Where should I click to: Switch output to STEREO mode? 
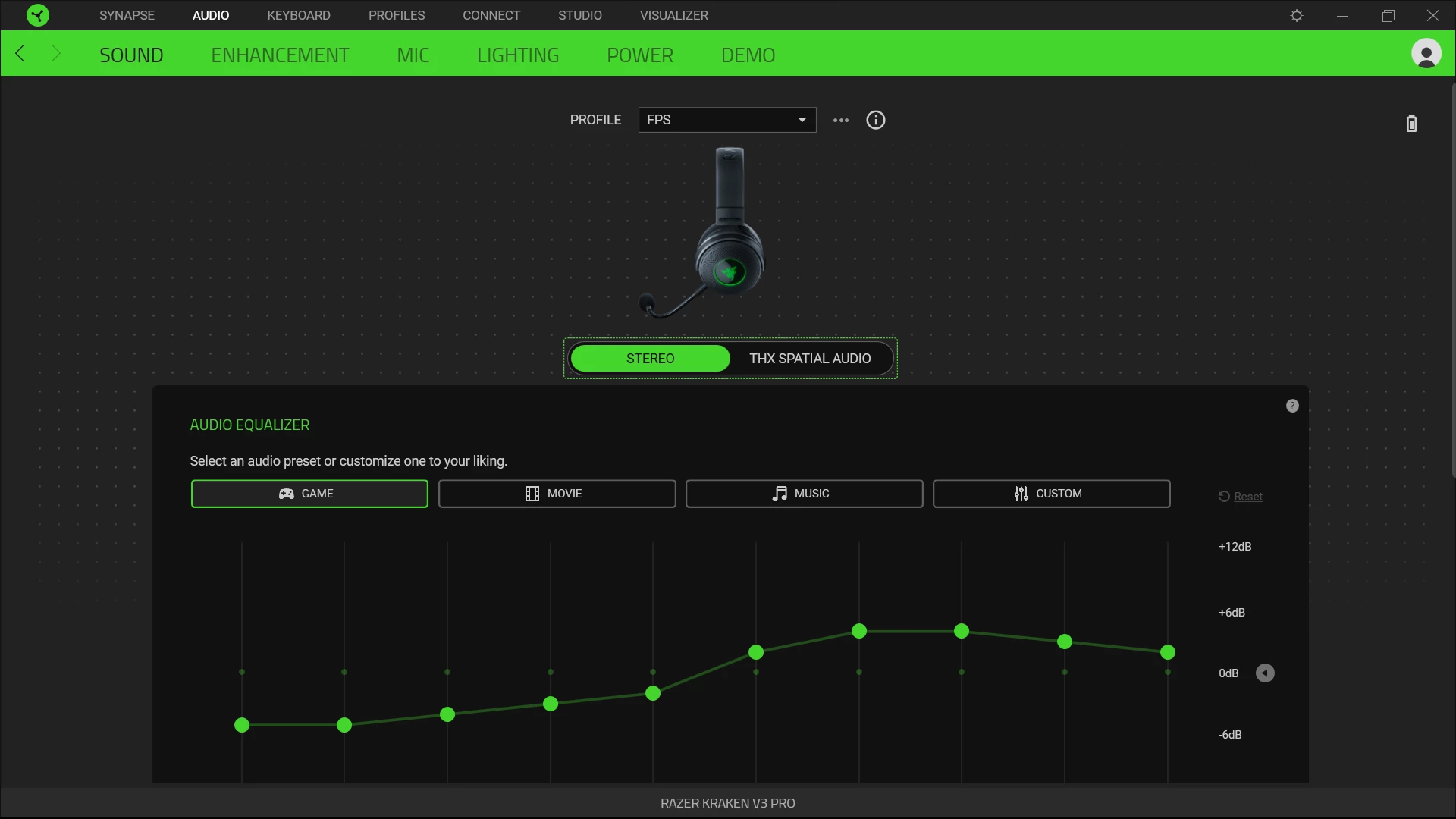(650, 359)
